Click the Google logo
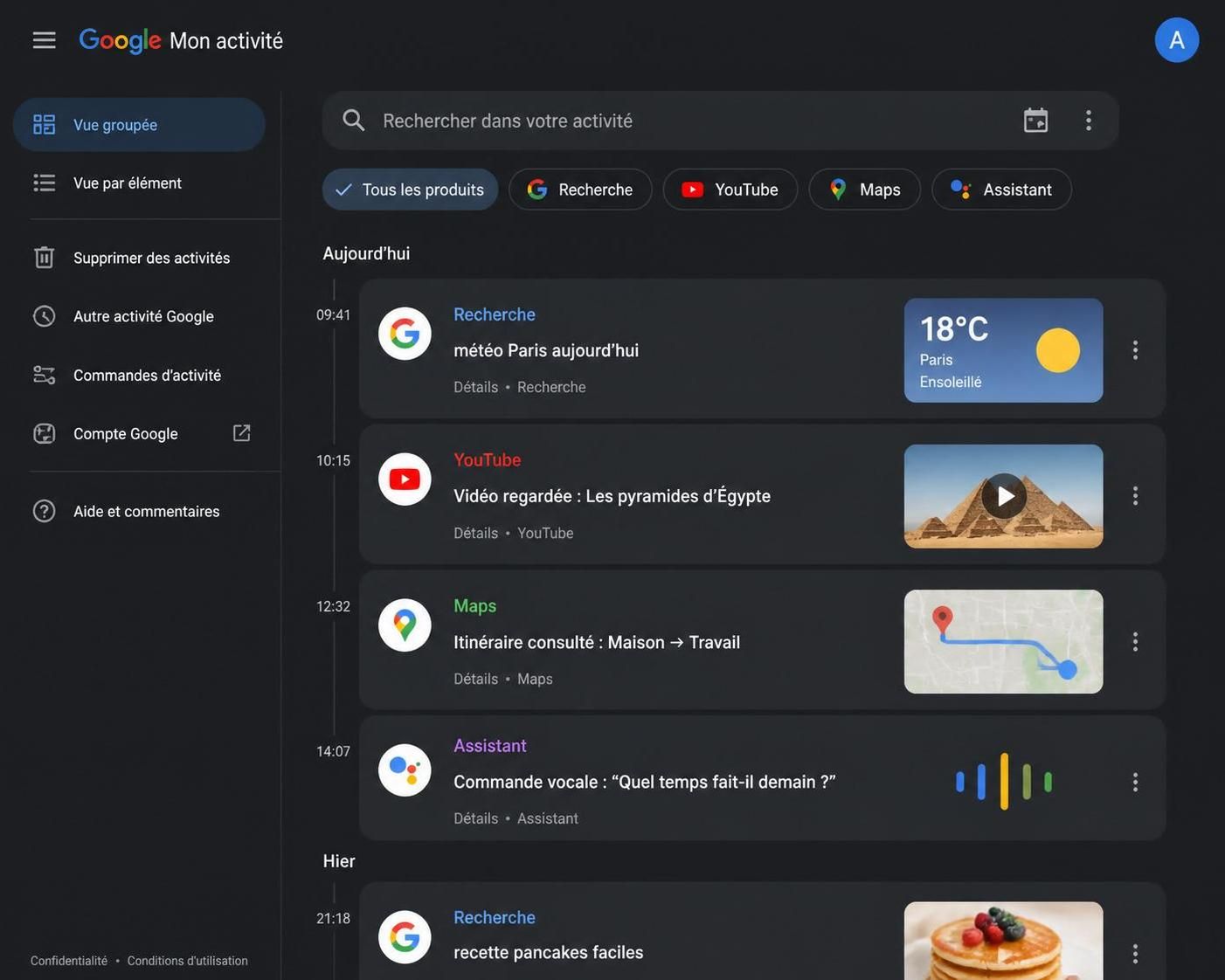Image resolution: width=1225 pixels, height=980 pixels. [120, 40]
